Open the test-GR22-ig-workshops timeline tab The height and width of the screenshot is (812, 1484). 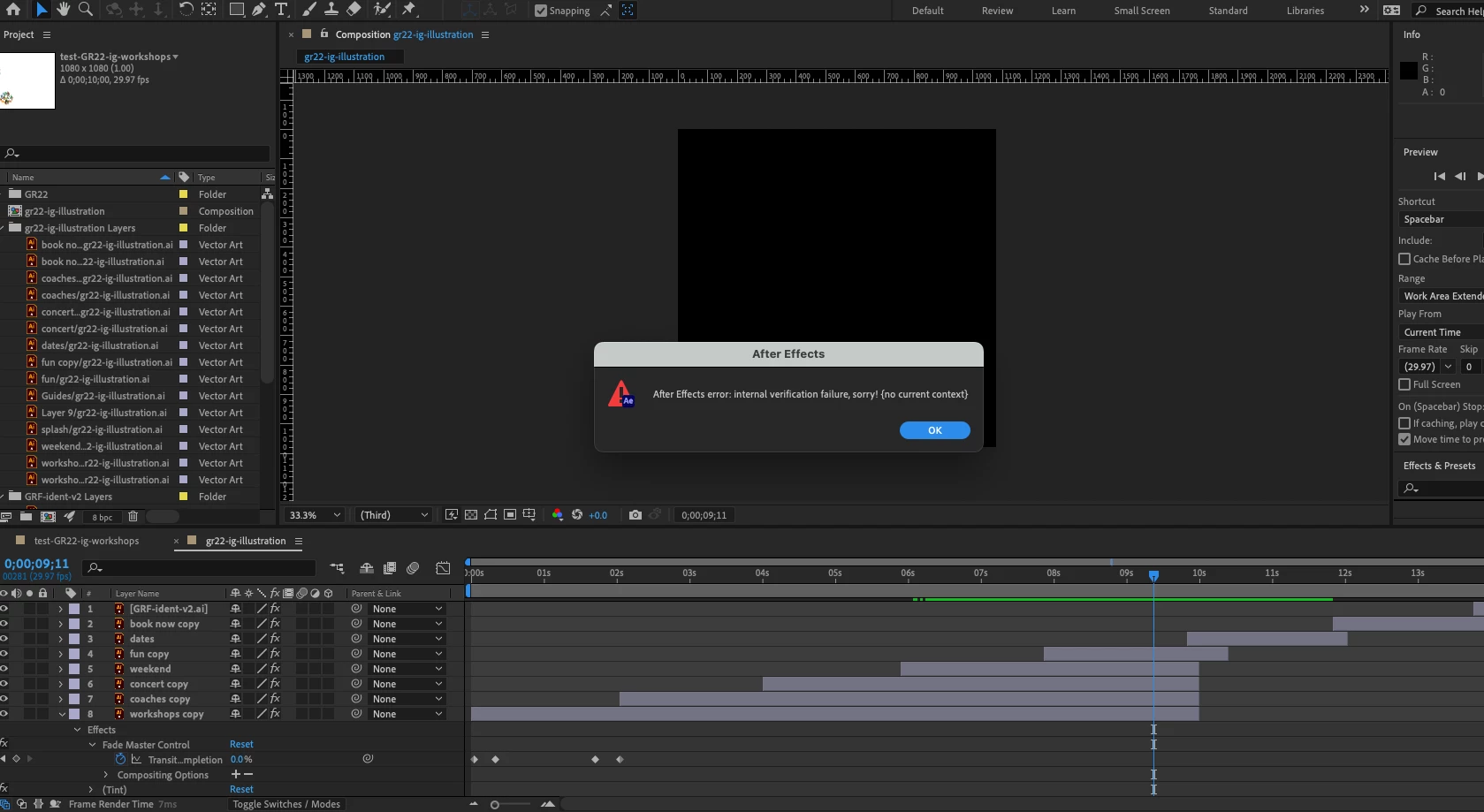[87, 541]
